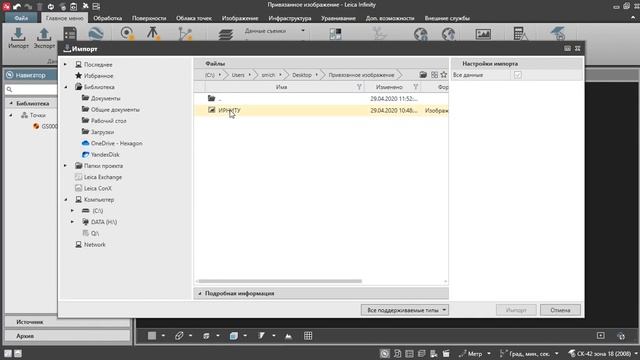Switch to the Уравнивание ribbon tab
640x360 pixels.
click(x=338, y=18)
